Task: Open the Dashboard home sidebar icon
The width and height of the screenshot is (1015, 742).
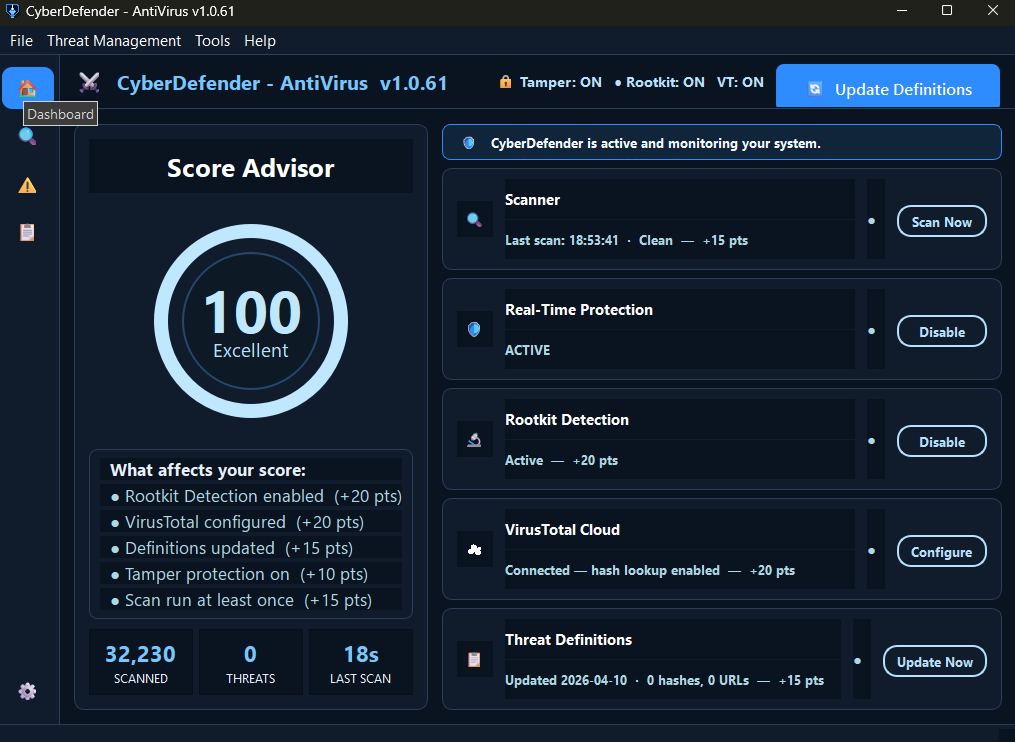Action: pos(28,87)
